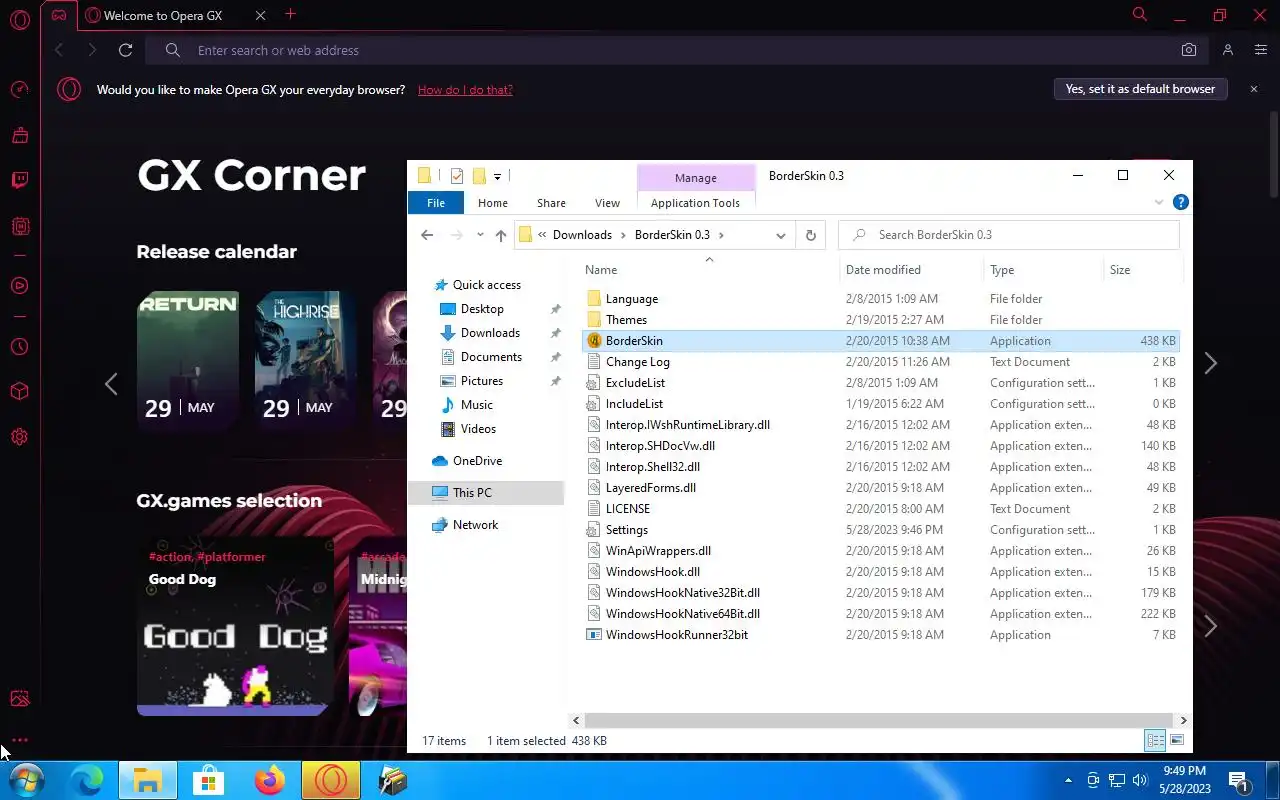Sort files by Name column header
The height and width of the screenshot is (800, 1280).
pyautogui.click(x=601, y=270)
